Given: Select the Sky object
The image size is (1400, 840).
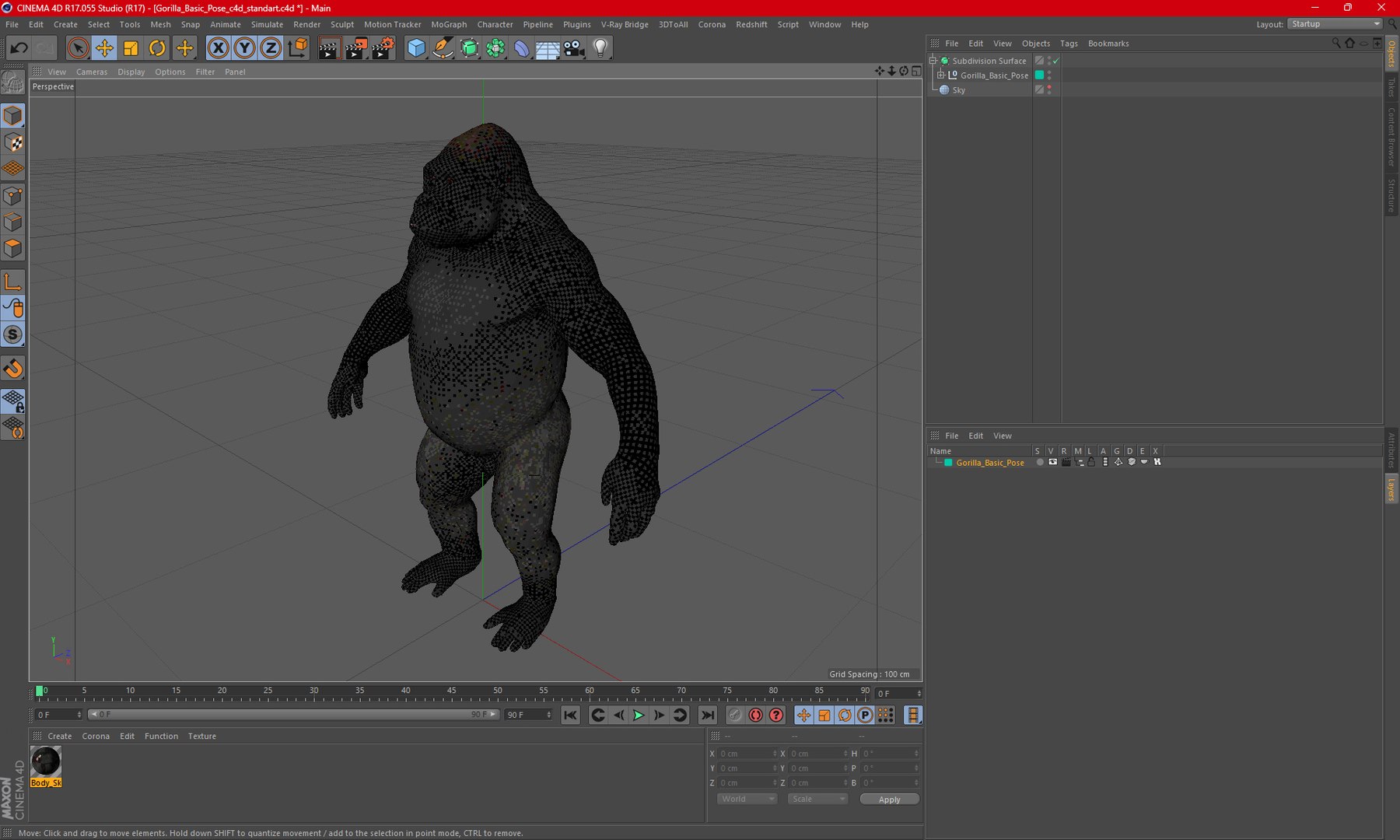Looking at the screenshot, I should point(958,90).
